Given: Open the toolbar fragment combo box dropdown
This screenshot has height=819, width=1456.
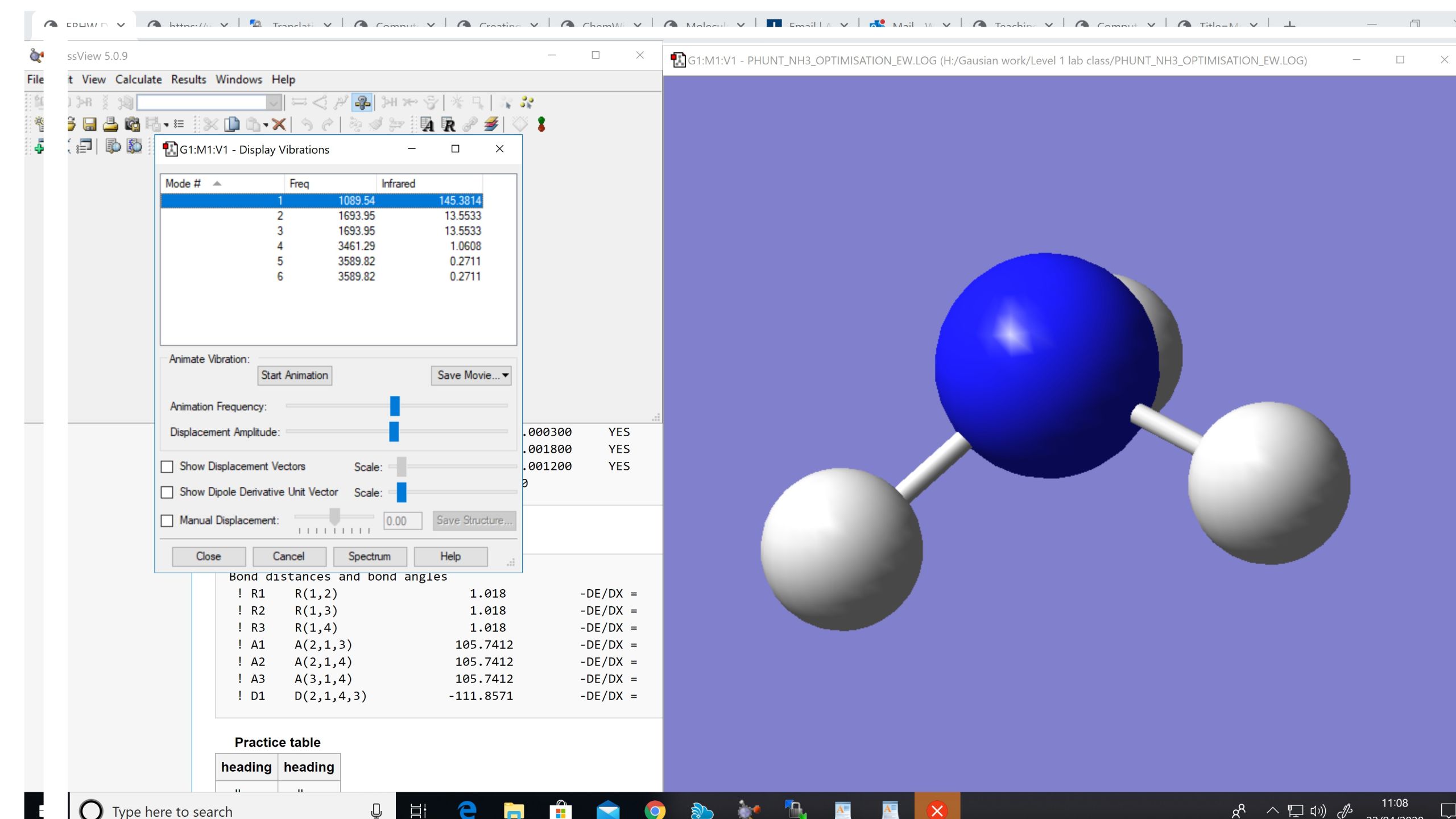Looking at the screenshot, I should [274, 102].
